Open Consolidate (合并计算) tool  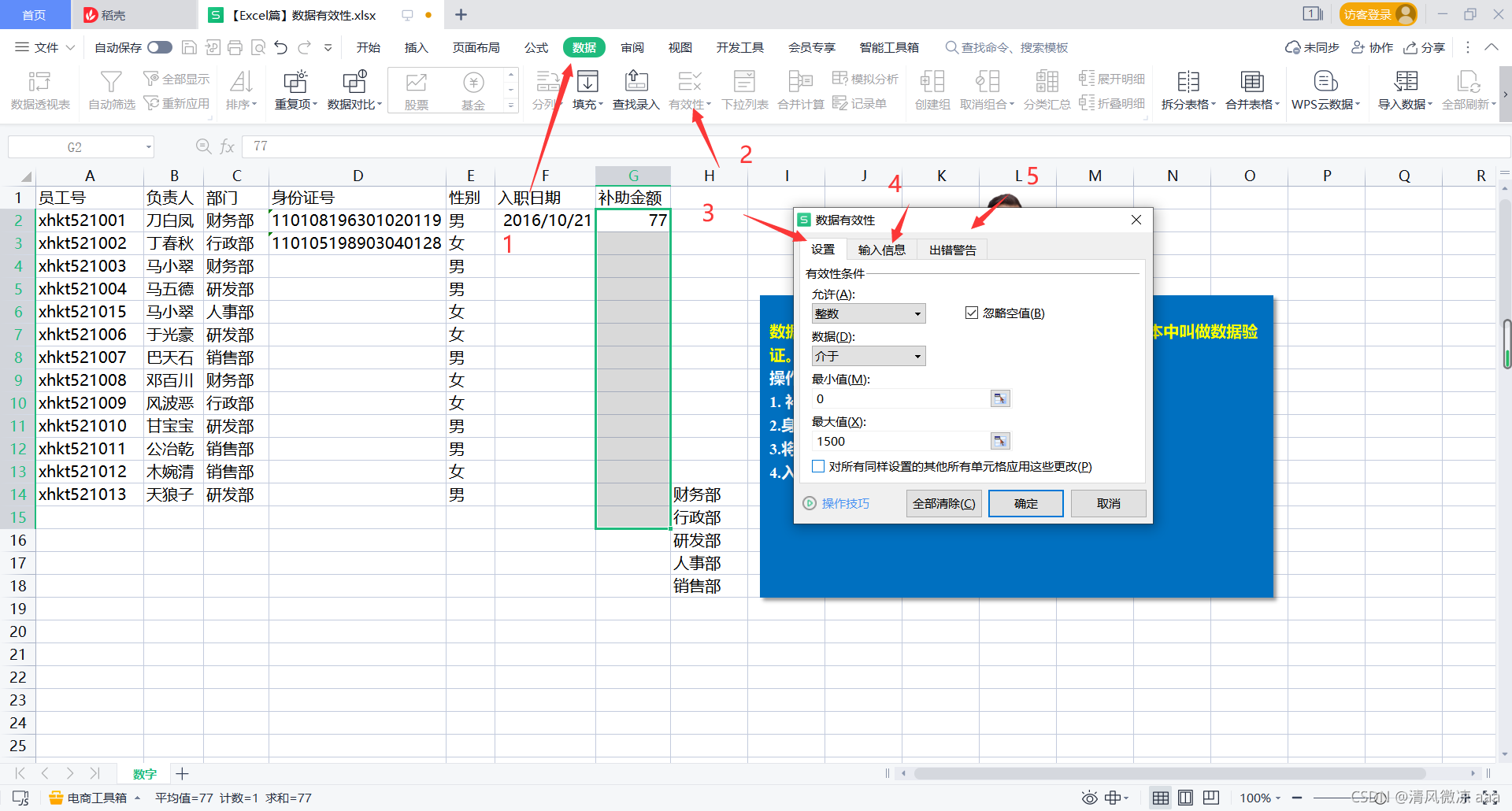(800, 90)
